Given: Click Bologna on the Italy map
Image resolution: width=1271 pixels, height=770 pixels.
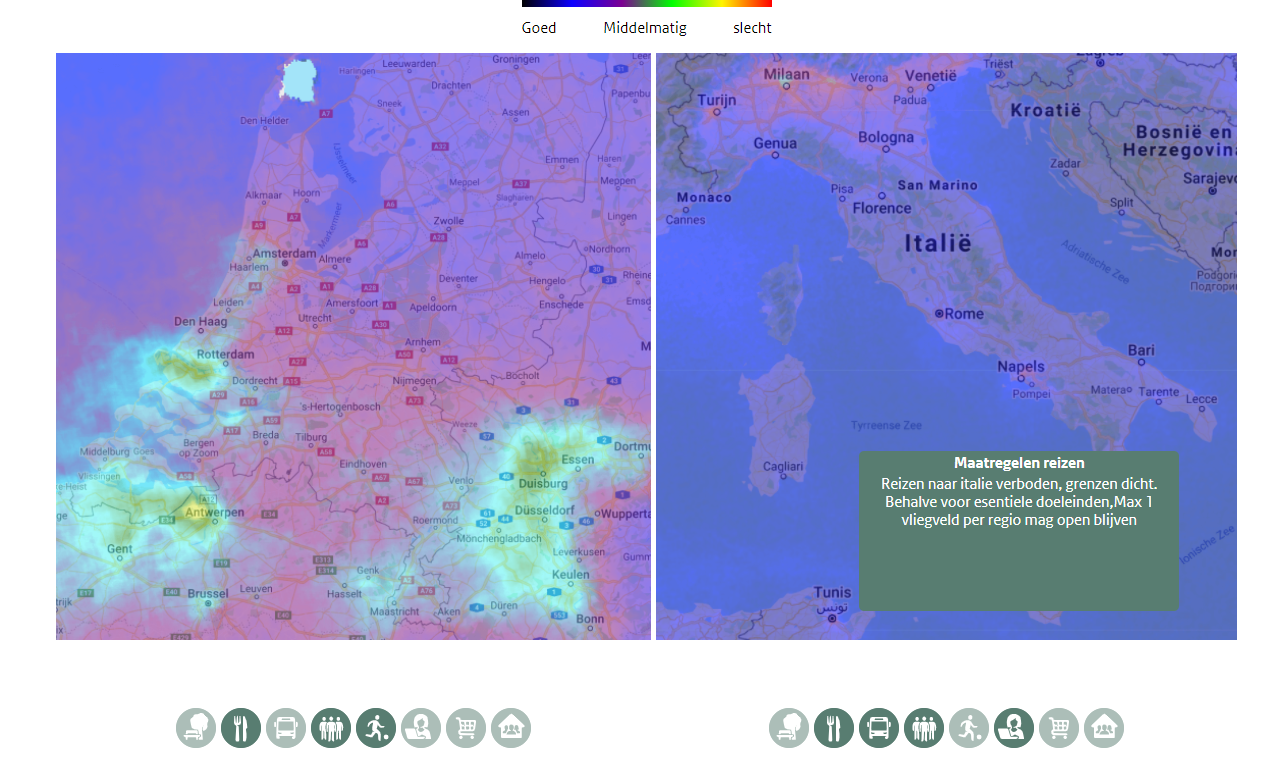Looking at the screenshot, I should click(x=886, y=137).
